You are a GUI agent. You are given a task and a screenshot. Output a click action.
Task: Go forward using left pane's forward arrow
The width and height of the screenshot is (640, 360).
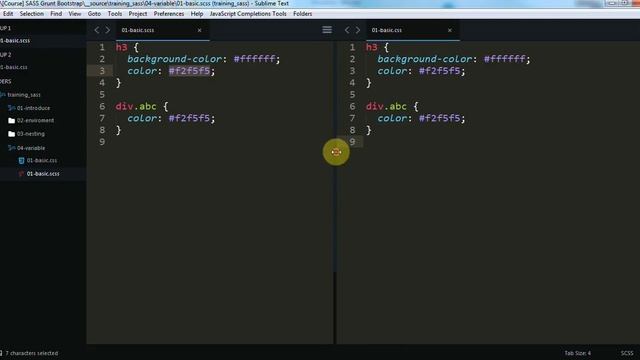pos(108,30)
